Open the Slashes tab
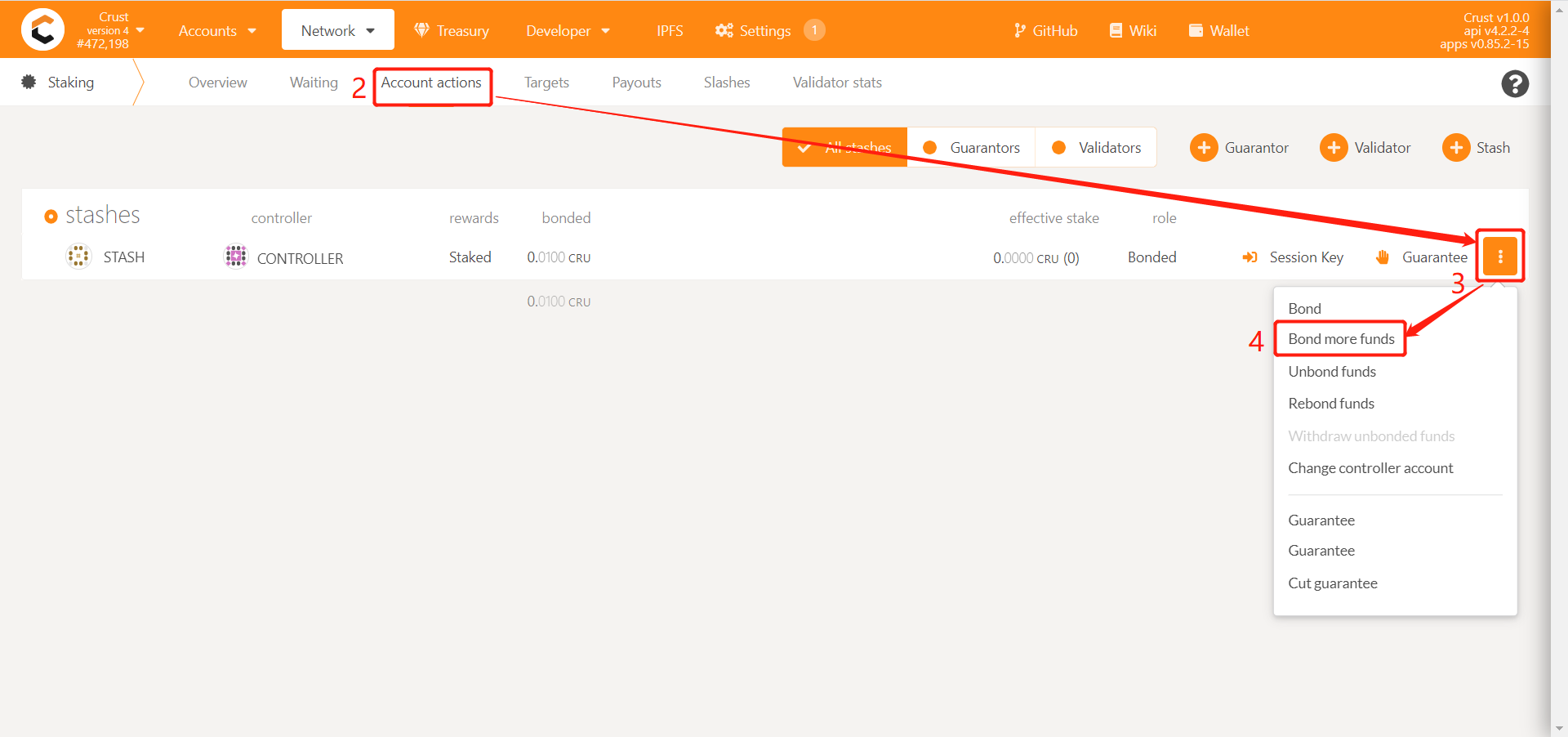This screenshot has height=737, width=1568. point(727,83)
